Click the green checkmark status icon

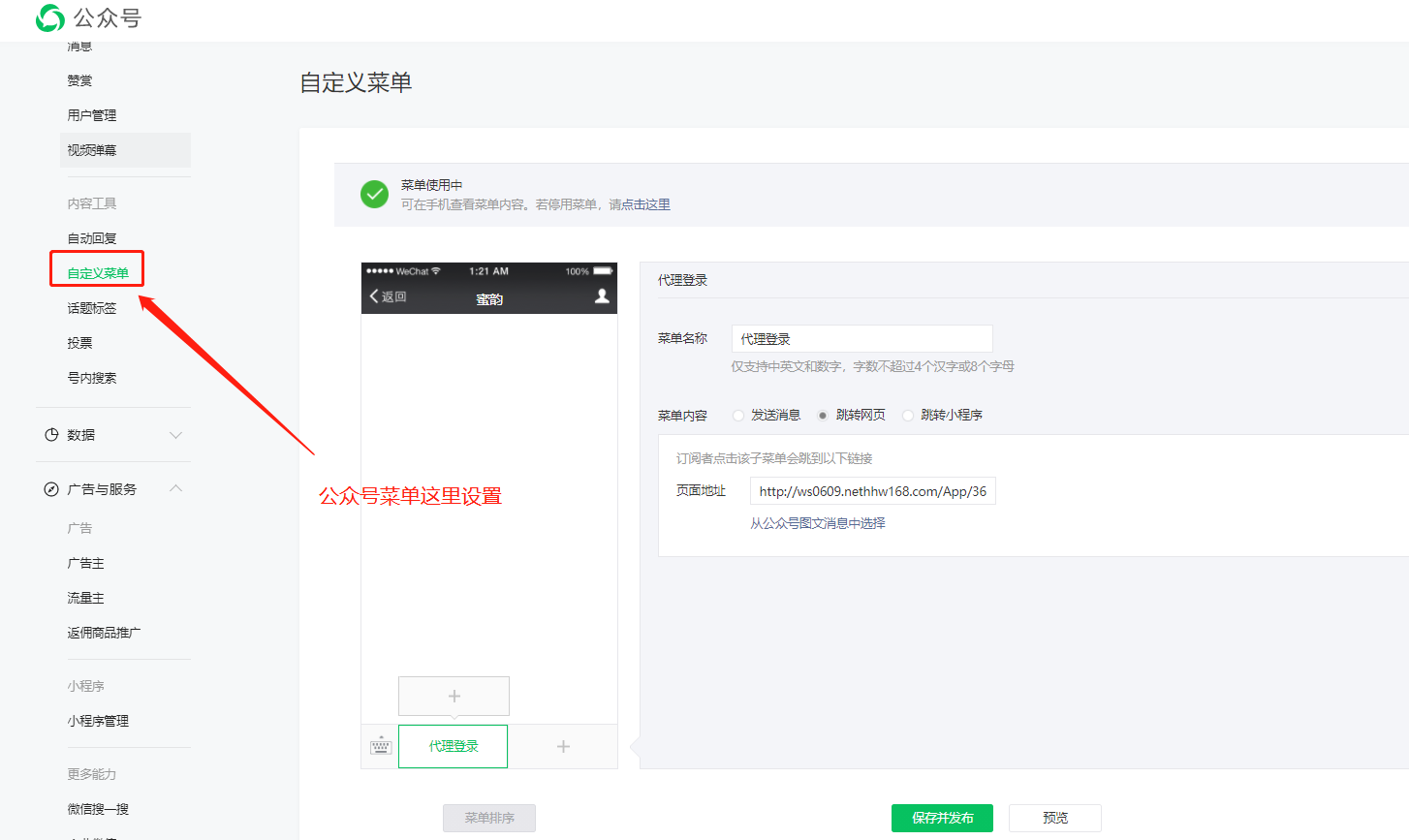point(374,195)
